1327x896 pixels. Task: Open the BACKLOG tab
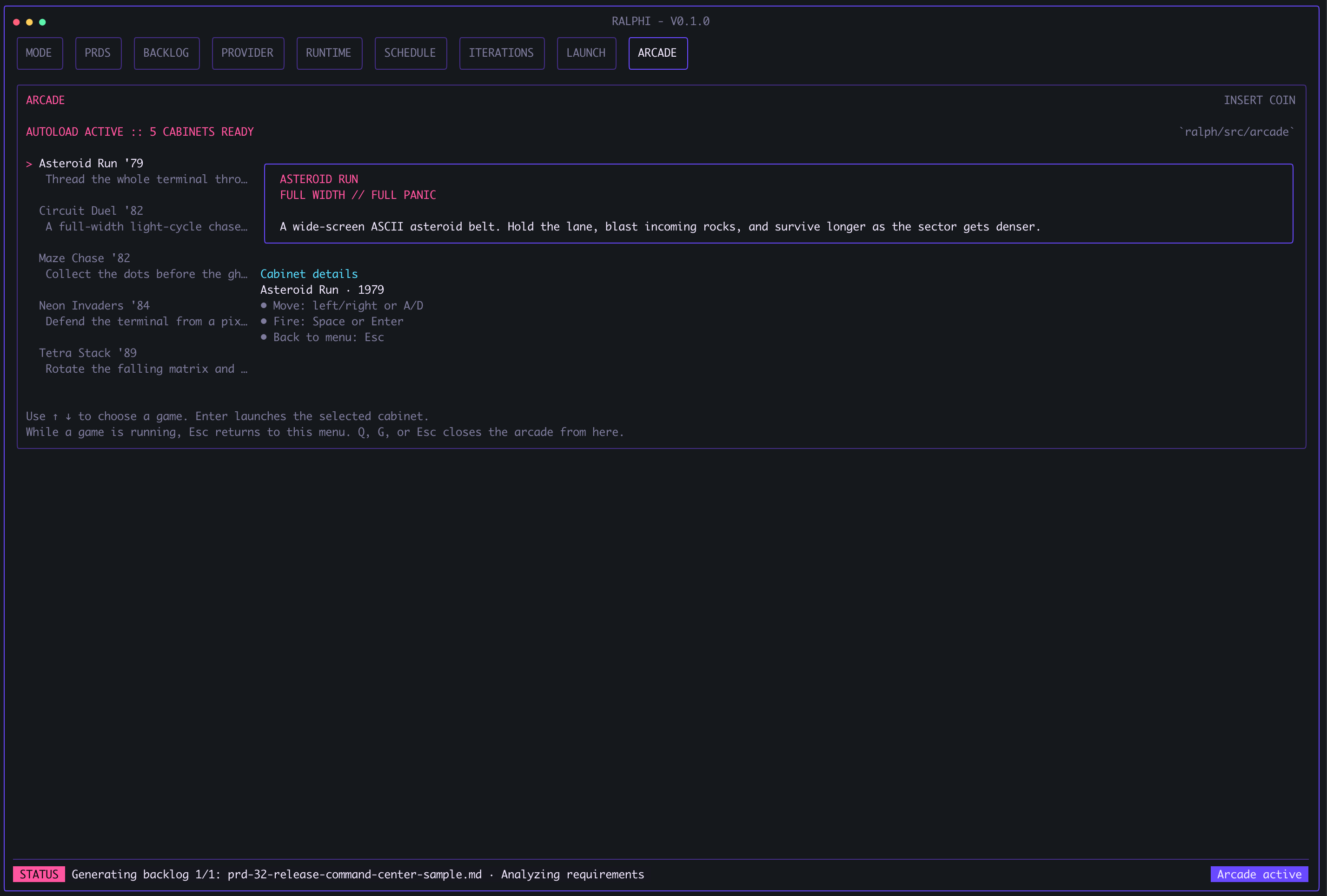(166, 53)
